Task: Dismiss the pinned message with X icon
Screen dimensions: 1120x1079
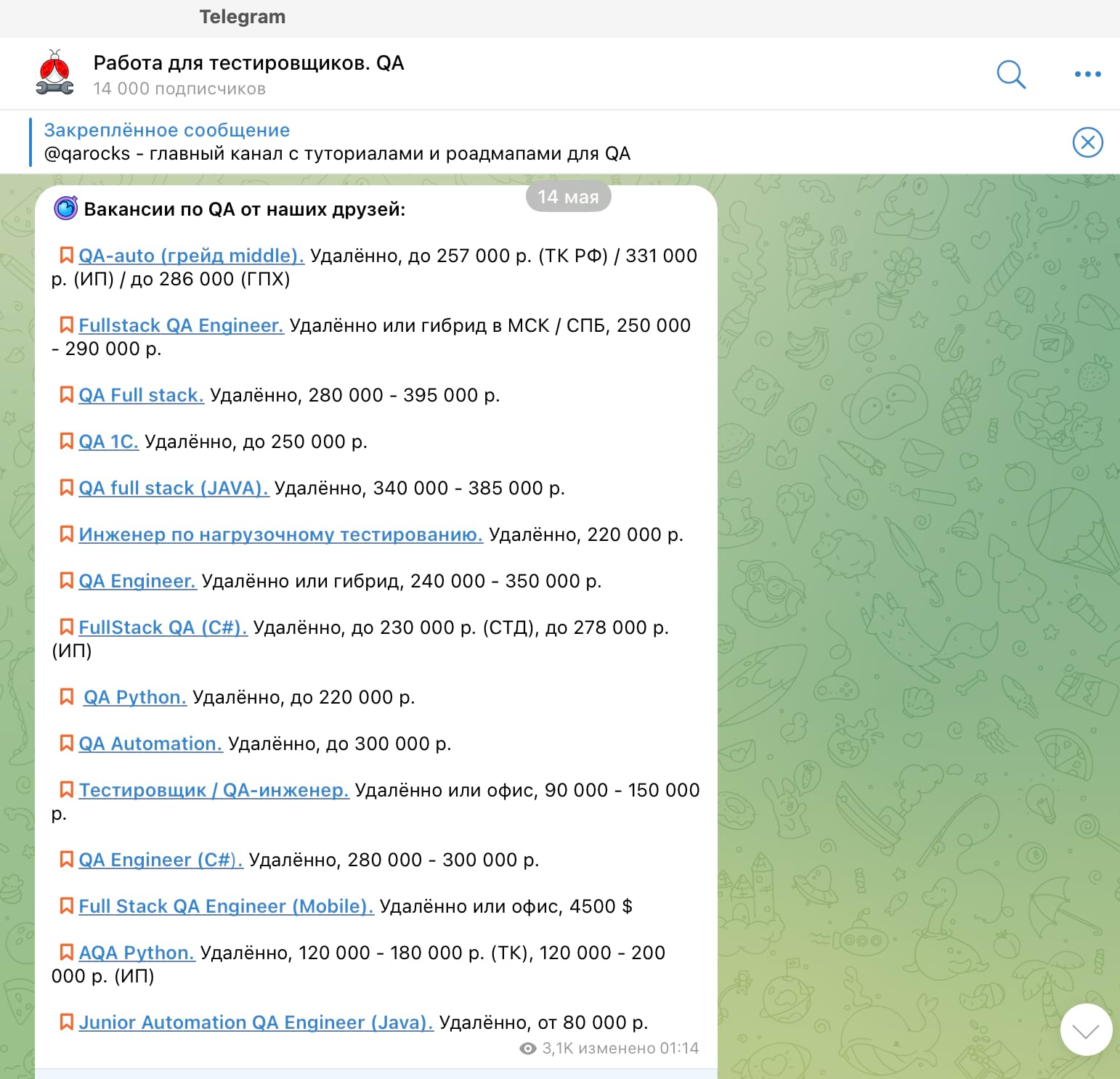Action: (x=1087, y=142)
